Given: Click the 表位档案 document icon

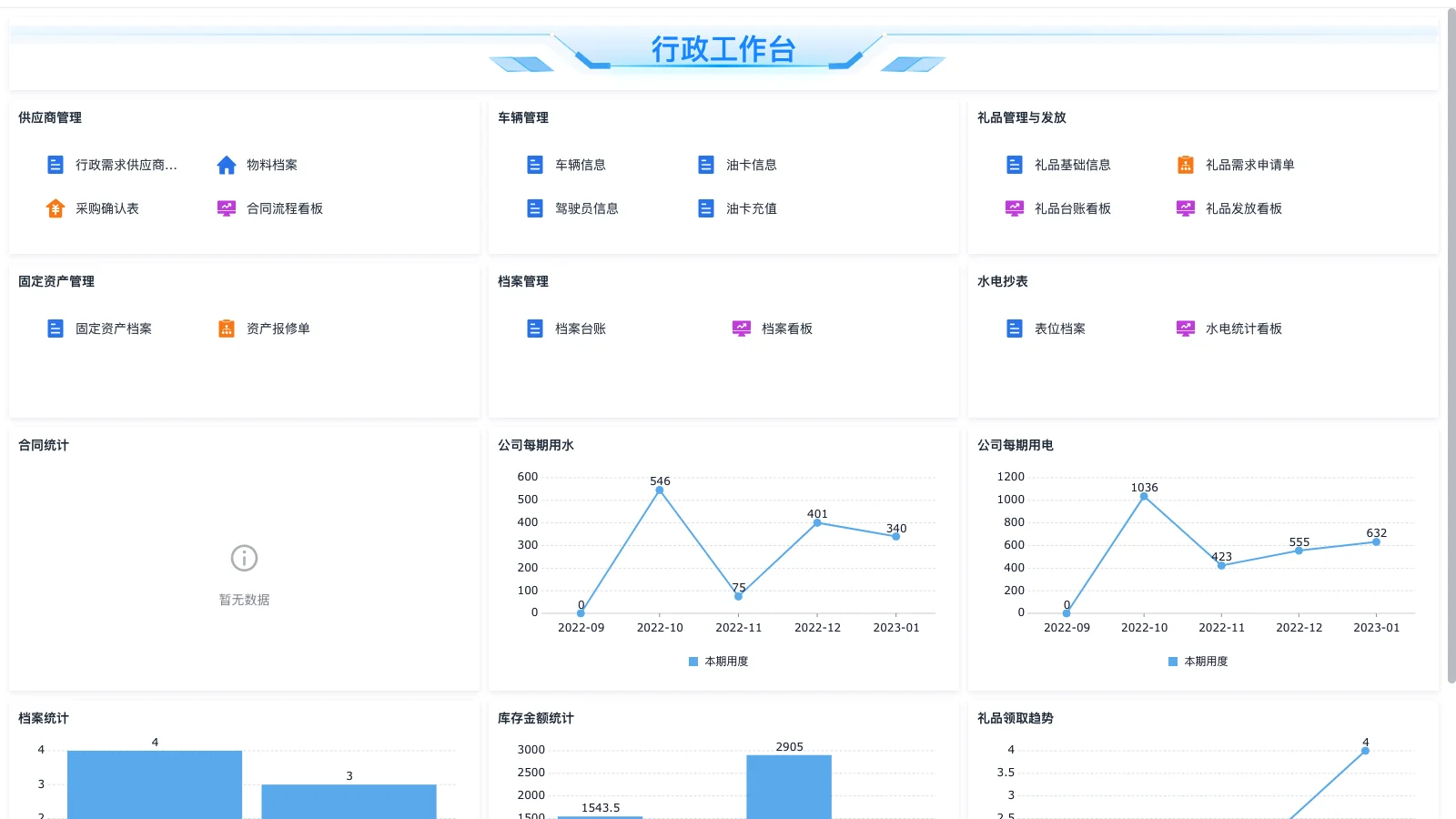Looking at the screenshot, I should pyautogui.click(x=1015, y=329).
